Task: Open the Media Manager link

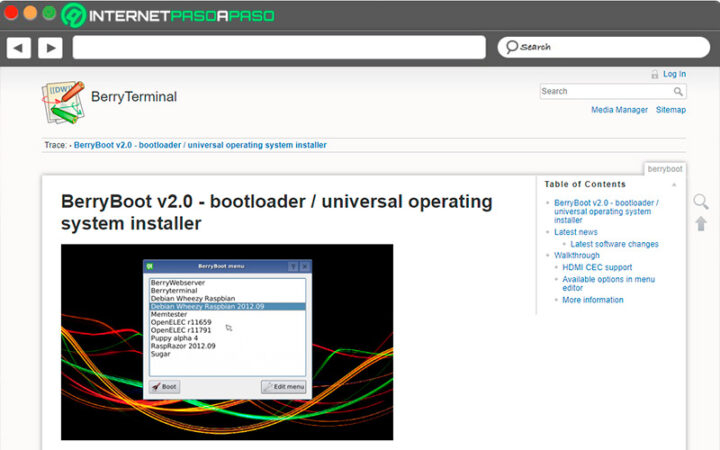Action: pyautogui.click(x=619, y=110)
